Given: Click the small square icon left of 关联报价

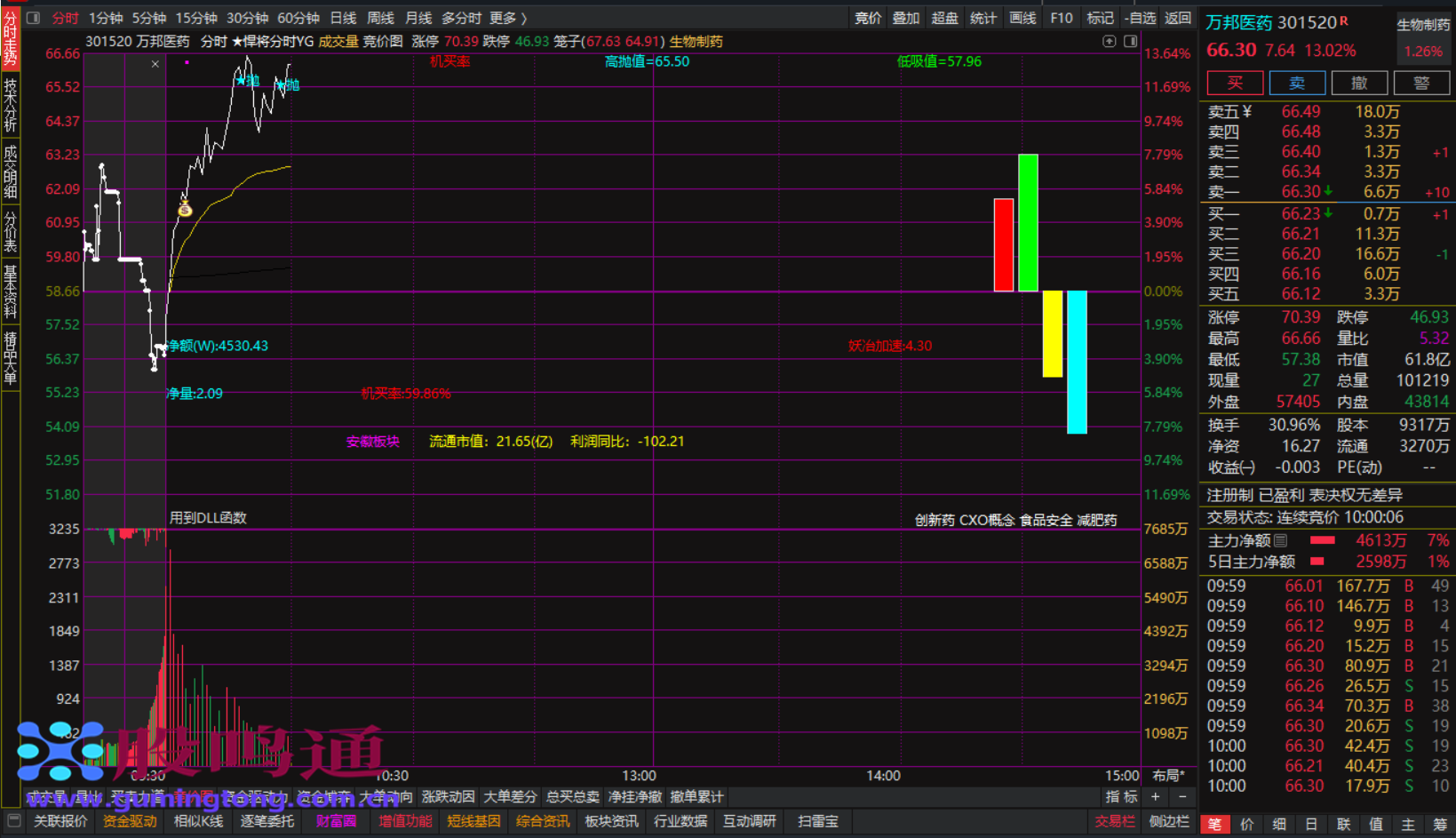Looking at the screenshot, I should 13,820.
